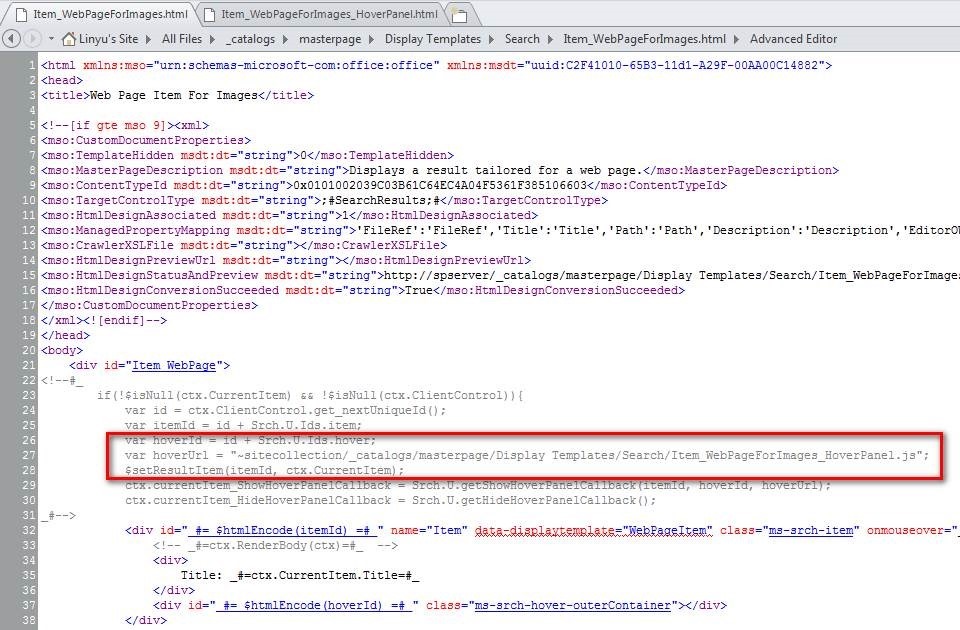This screenshot has width=960, height=630.
Task: Place cursor in title text 'Web Page Item For Images'
Action: [x=174, y=96]
